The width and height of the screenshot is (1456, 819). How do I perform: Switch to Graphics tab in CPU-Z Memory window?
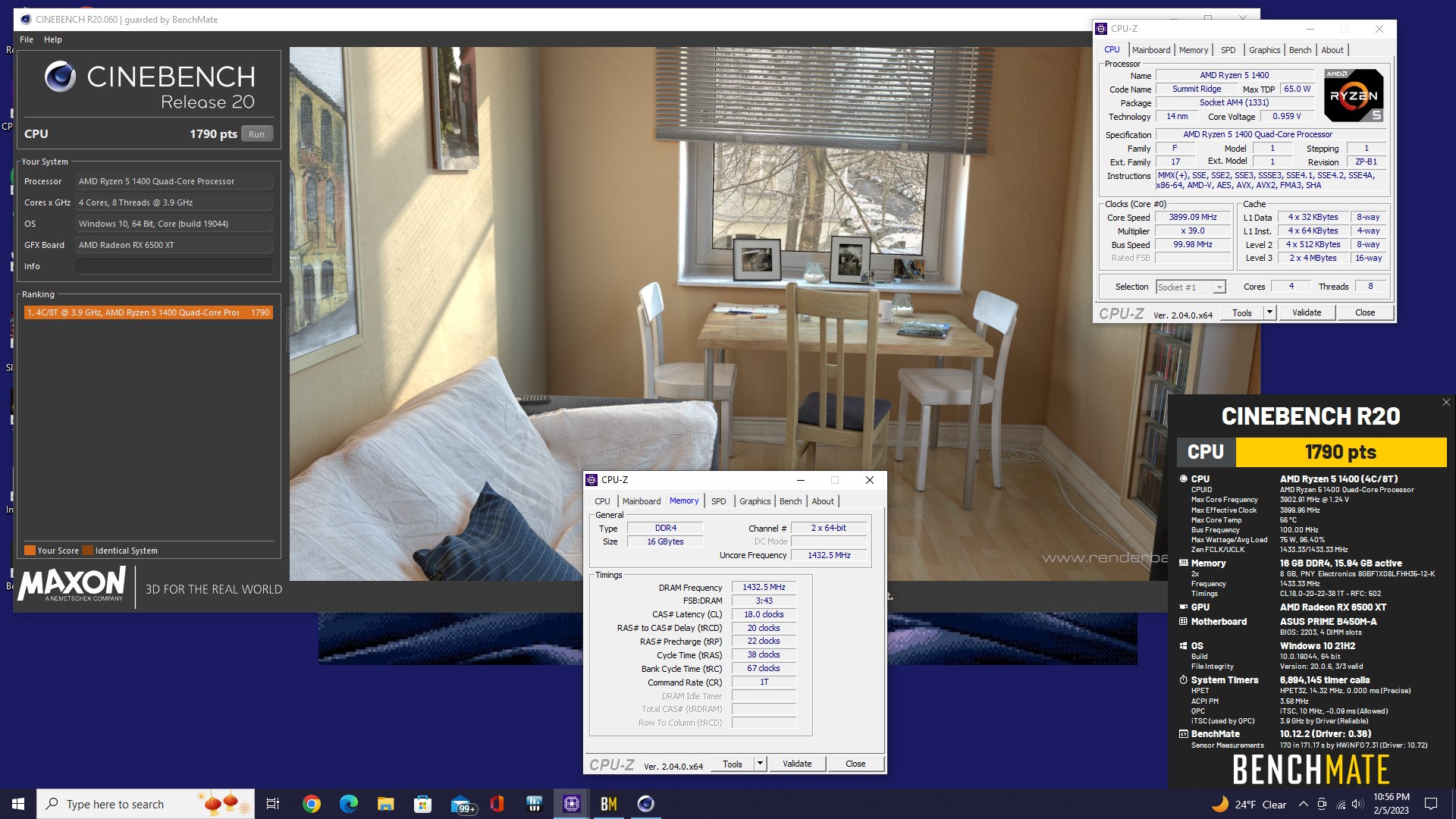click(x=755, y=501)
